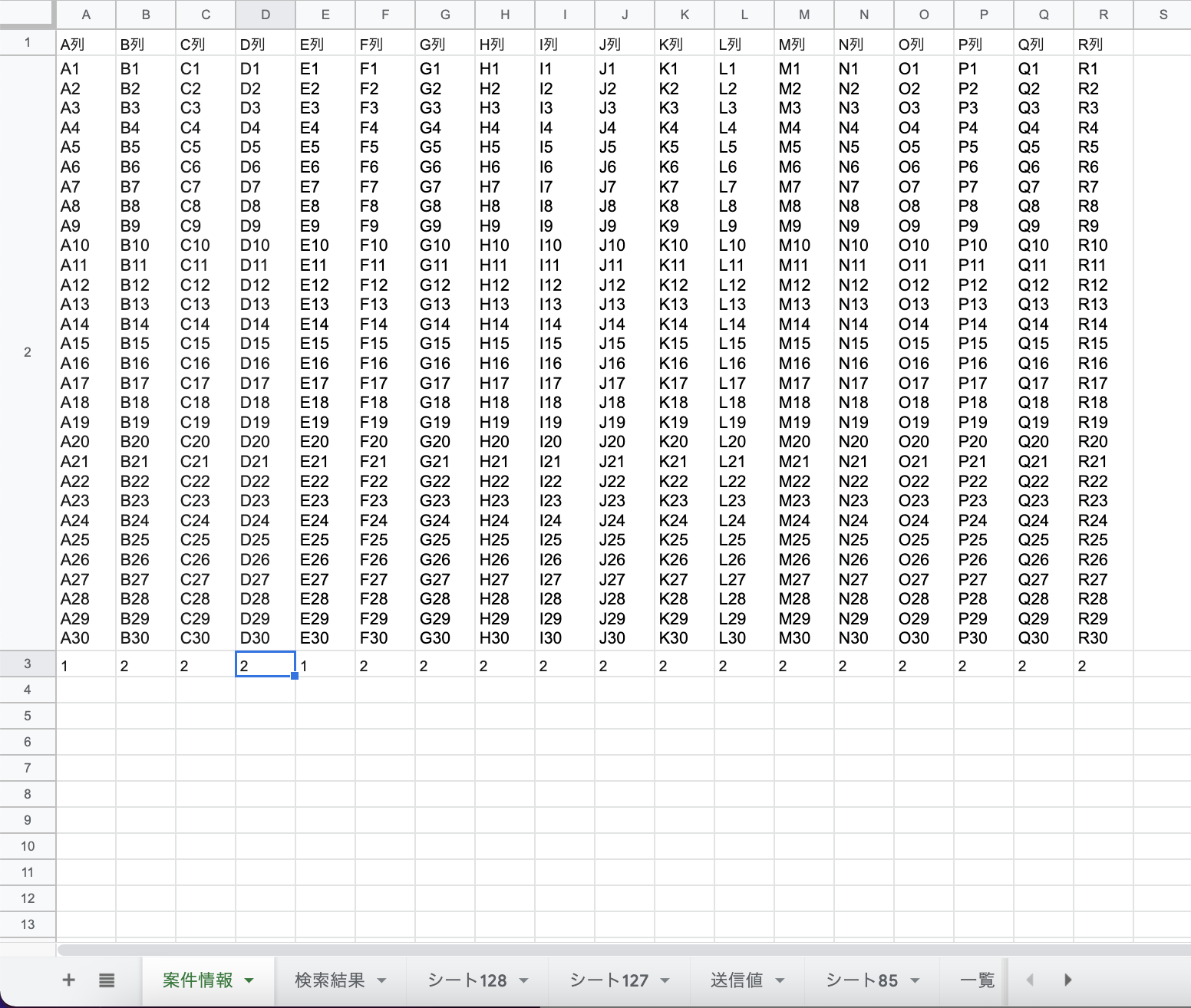Expand the 検索結果 tab menu arrow
Image resolution: width=1191 pixels, height=1008 pixels.
[x=381, y=980]
